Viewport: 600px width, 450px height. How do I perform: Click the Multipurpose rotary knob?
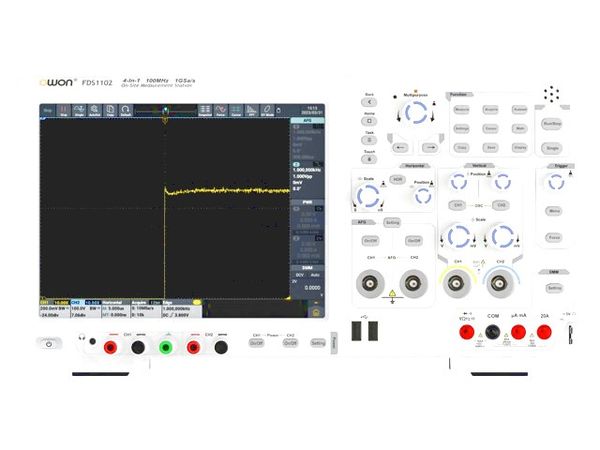click(416, 112)
